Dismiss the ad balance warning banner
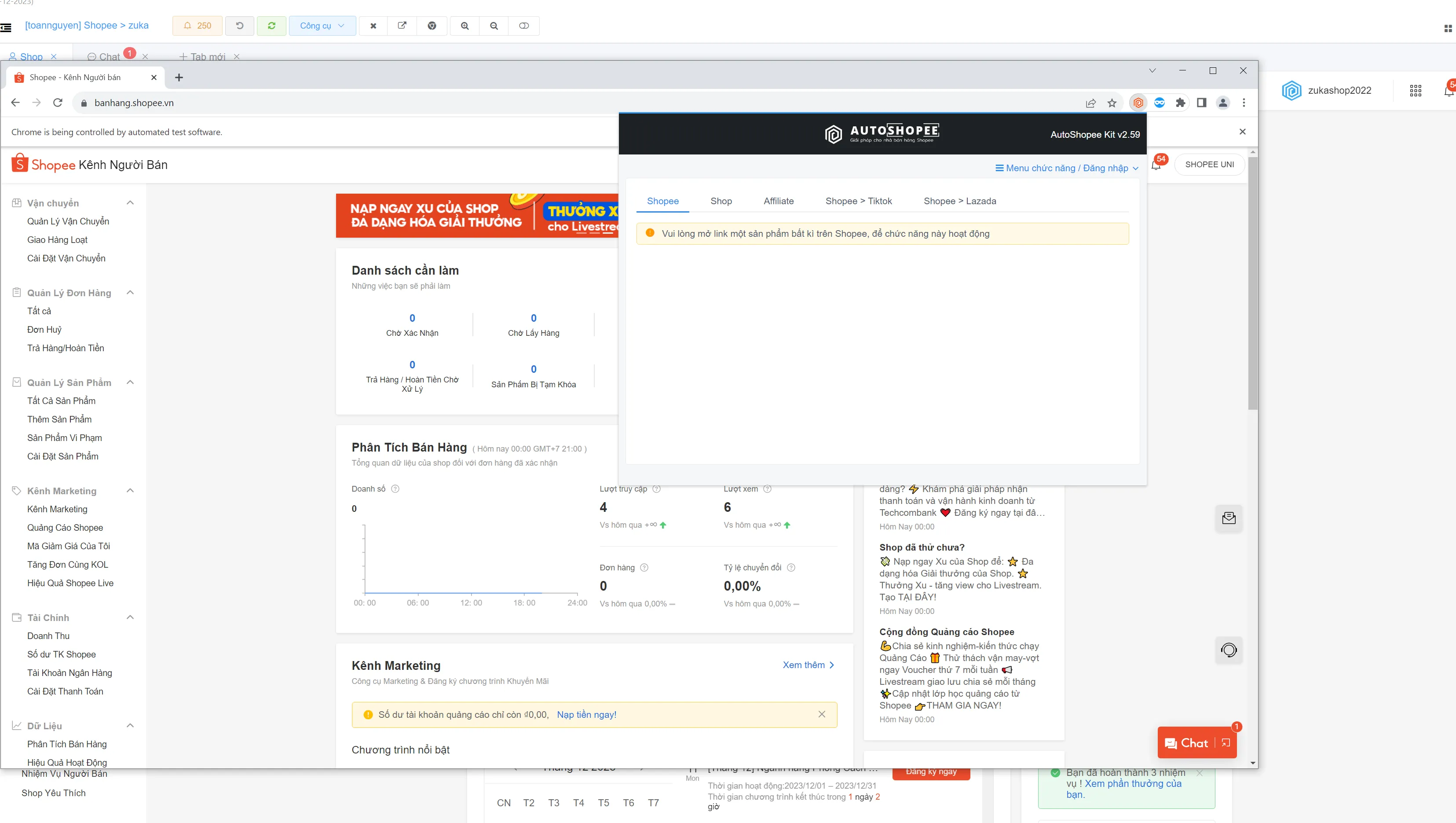 point(822,714)
